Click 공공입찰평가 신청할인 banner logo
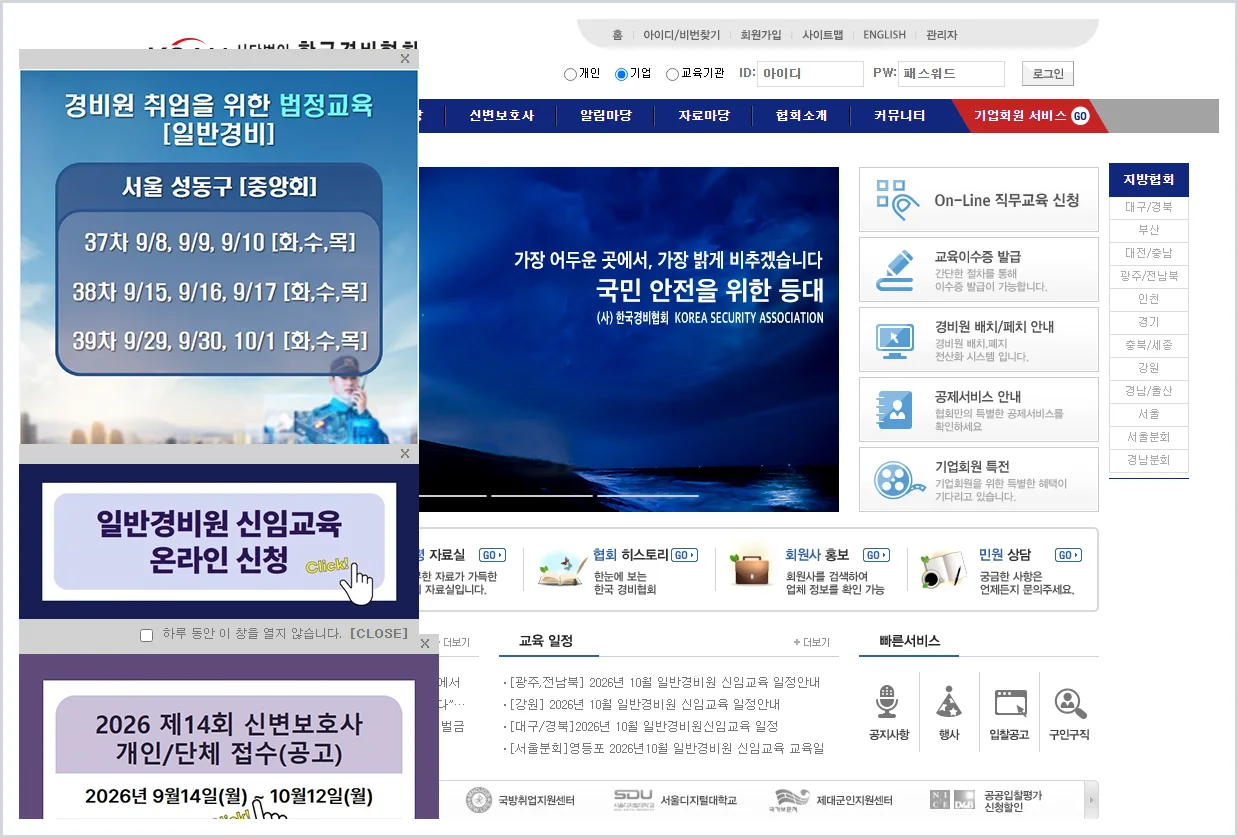Image resolution: width=1238 pixels, height=838 pixels. 986,800
